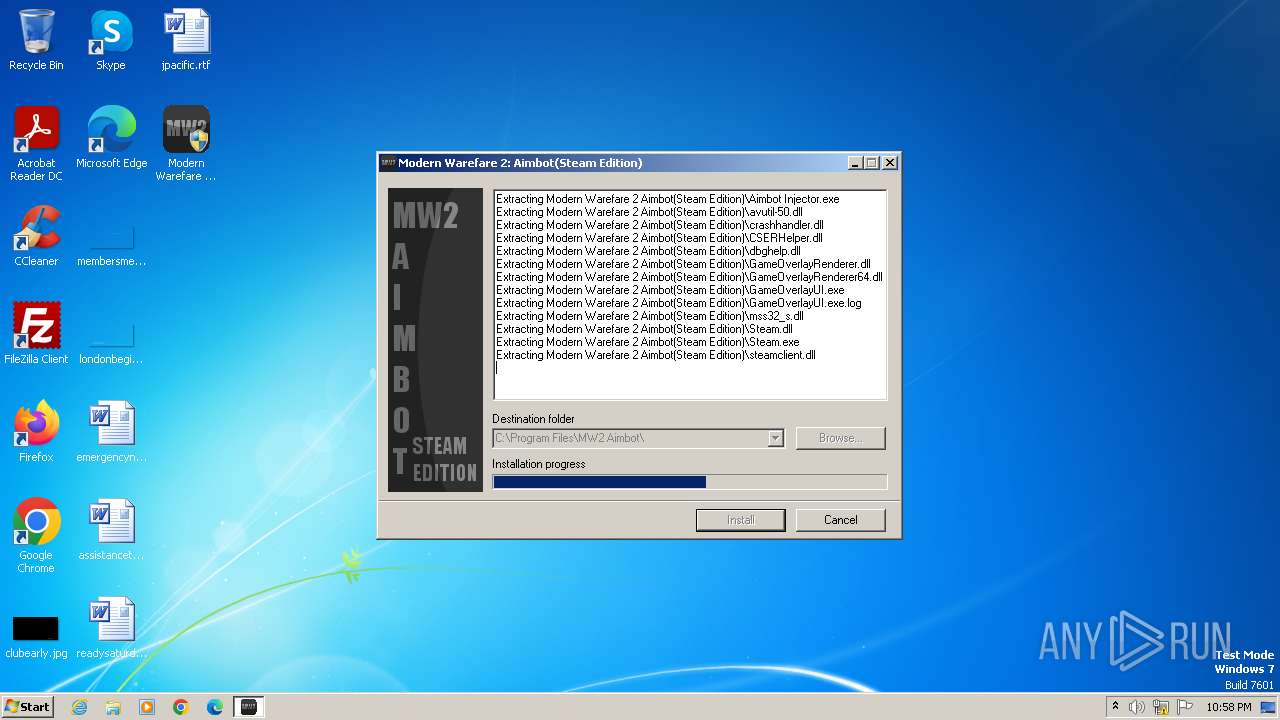
Task: Click the installer title bar icon
Action: pyautogui.click(x=389, y=163)
